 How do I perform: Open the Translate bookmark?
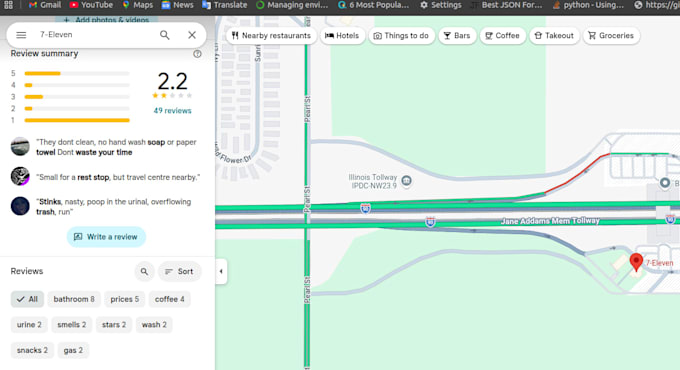coord(225,5)
